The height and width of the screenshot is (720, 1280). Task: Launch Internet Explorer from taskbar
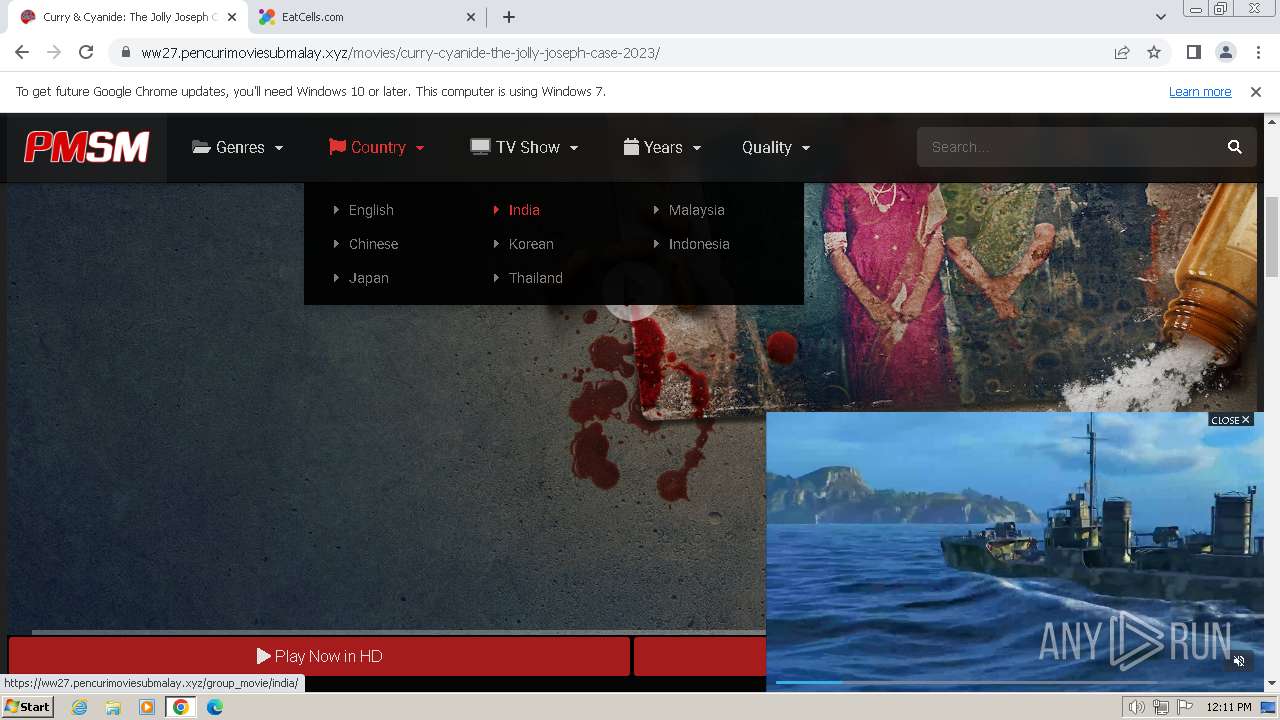79,707
